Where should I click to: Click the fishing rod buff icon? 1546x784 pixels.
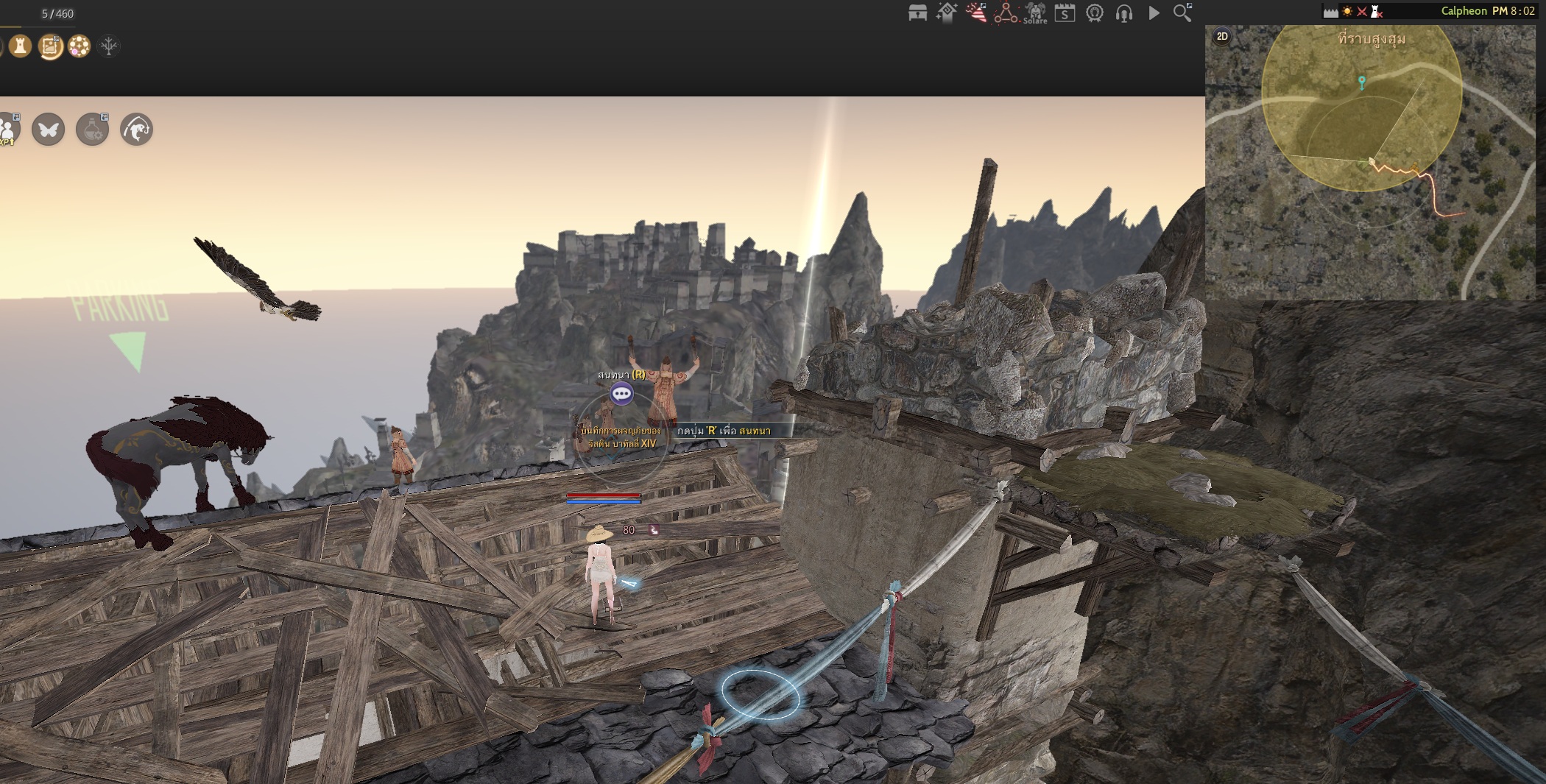(x=137, y=130)
